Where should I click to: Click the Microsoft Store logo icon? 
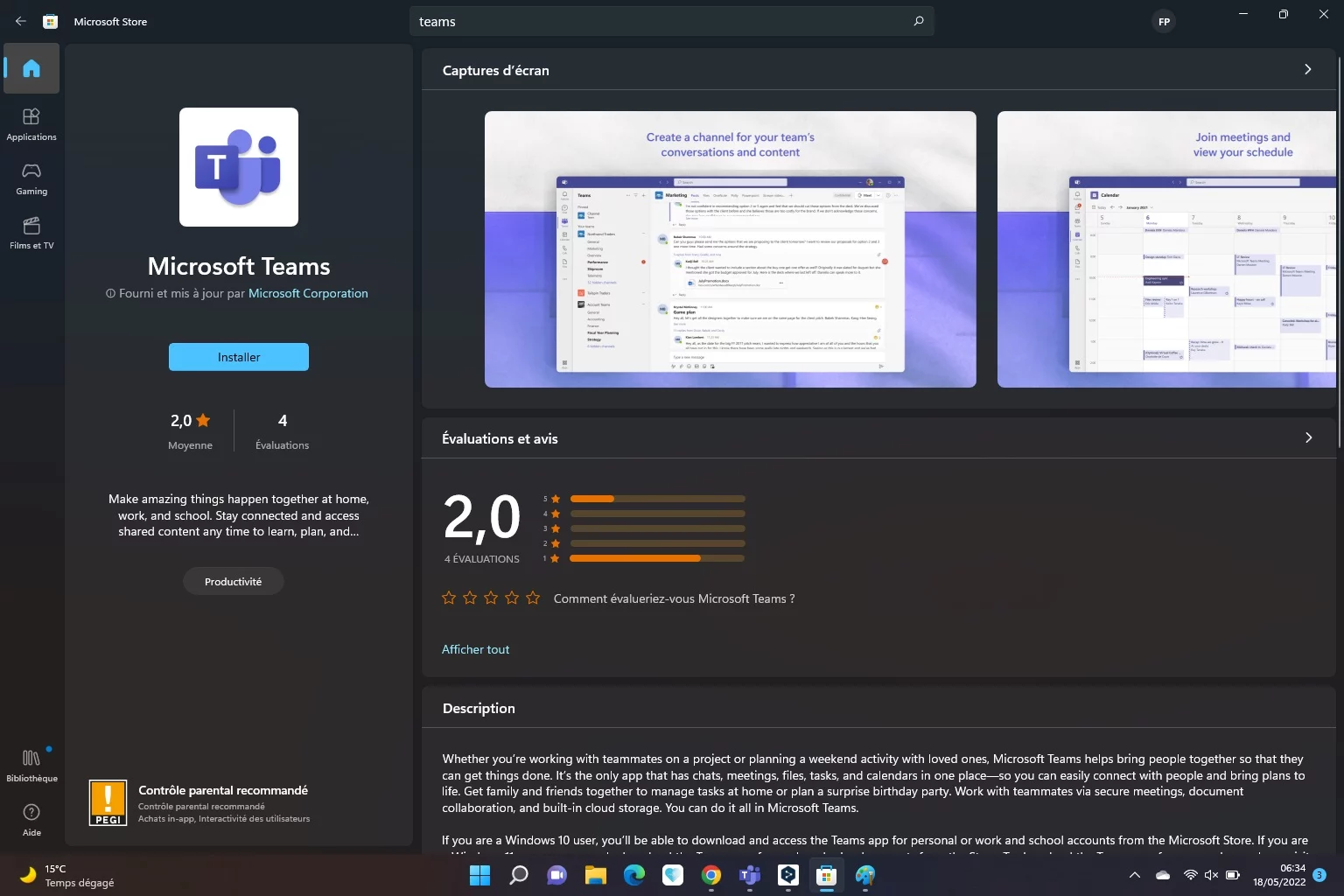click(51, 21)
